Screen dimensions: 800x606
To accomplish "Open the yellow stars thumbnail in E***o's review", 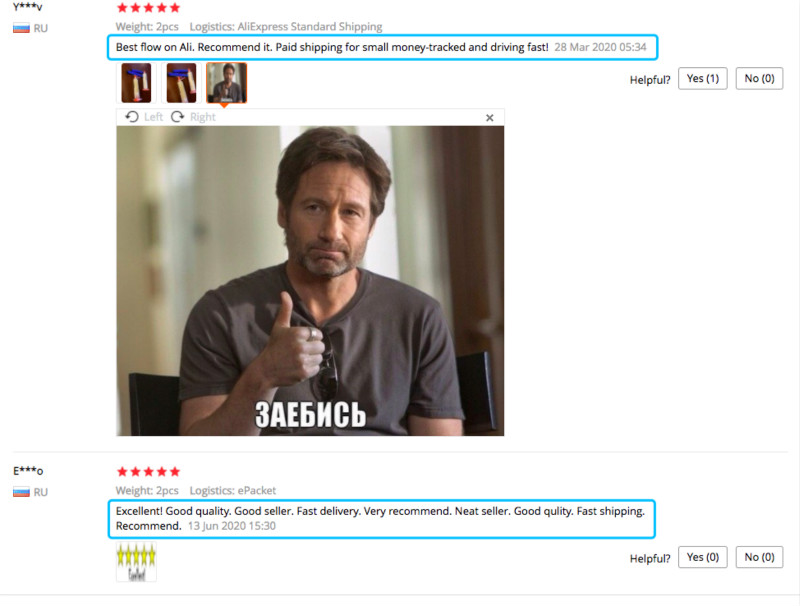I will 136,562.
